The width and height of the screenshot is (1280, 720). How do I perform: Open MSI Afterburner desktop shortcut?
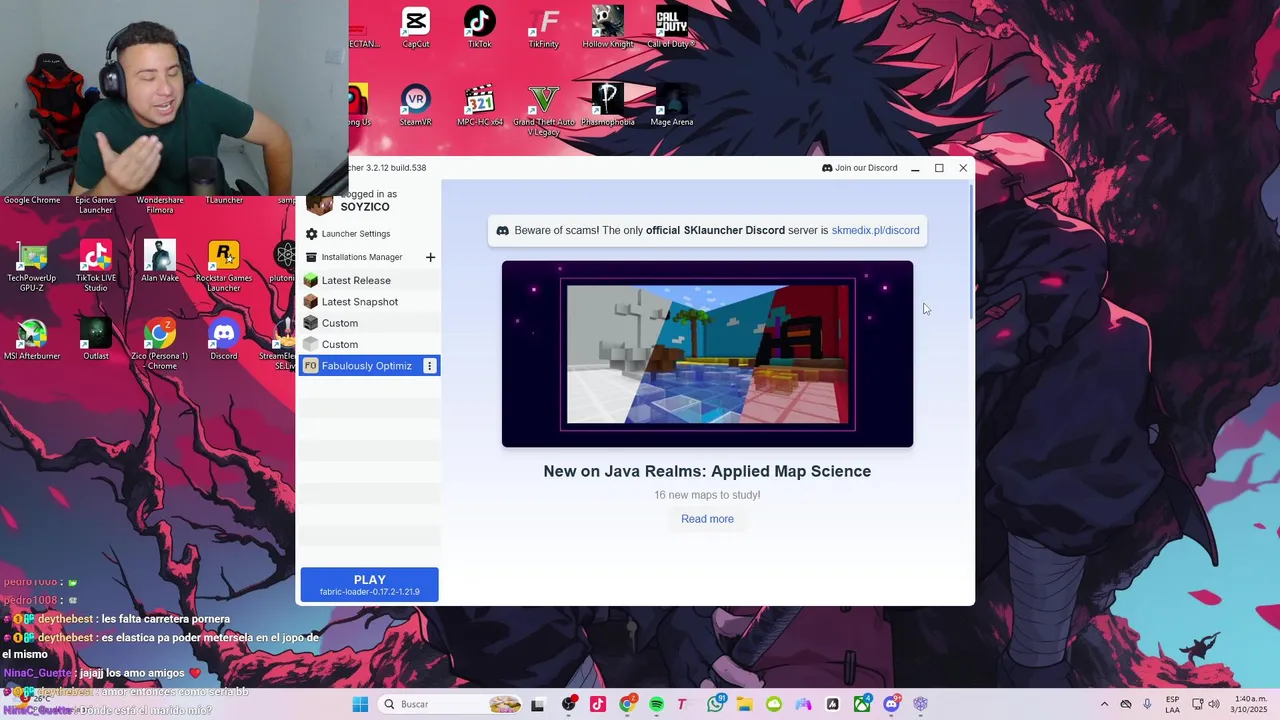pyautogui.click(x=32, y=339)
